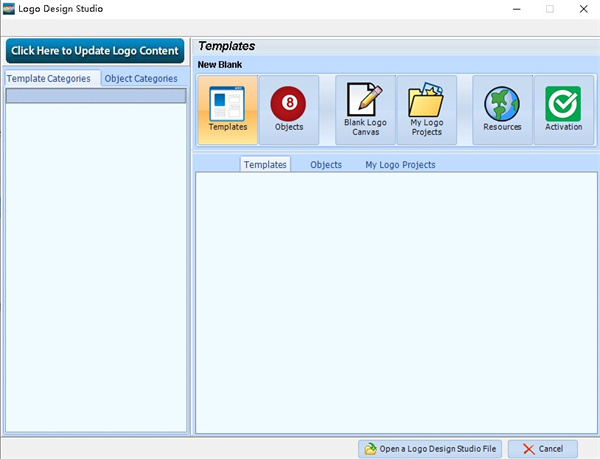Open the My Logo Projects tab
Image resolution: width=600 pixels, height=459 pixels.
(400, 164)
